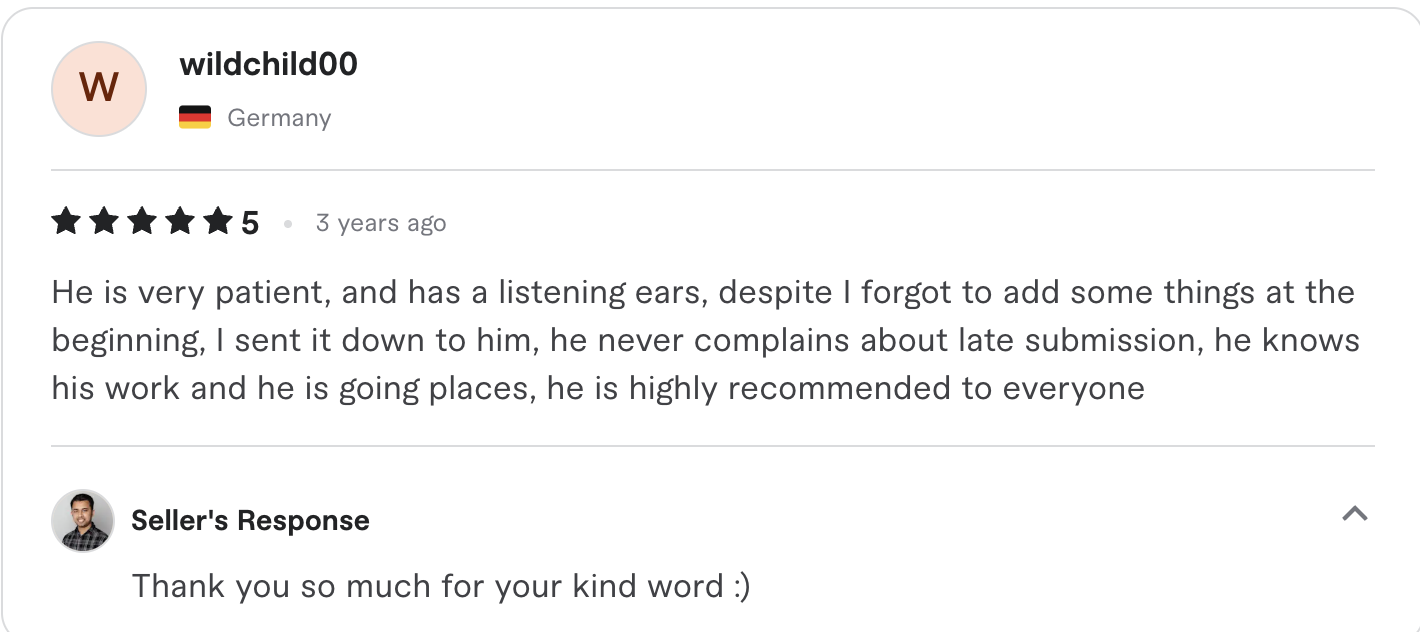
Task: Click the dot separator beside the rating
Action: pyautogui.click(x=287, y=224)
